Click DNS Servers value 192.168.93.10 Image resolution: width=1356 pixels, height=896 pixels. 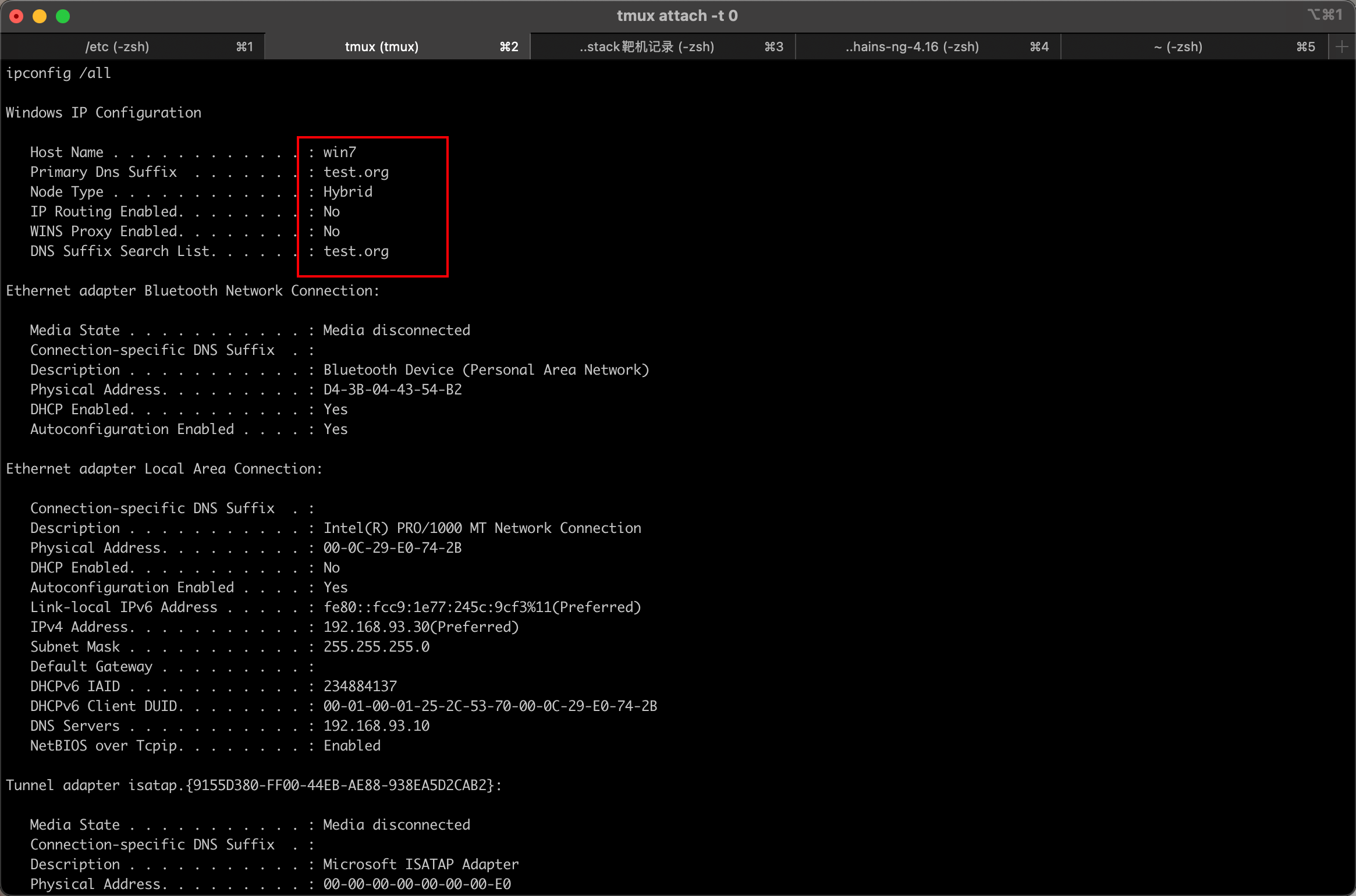377,726
